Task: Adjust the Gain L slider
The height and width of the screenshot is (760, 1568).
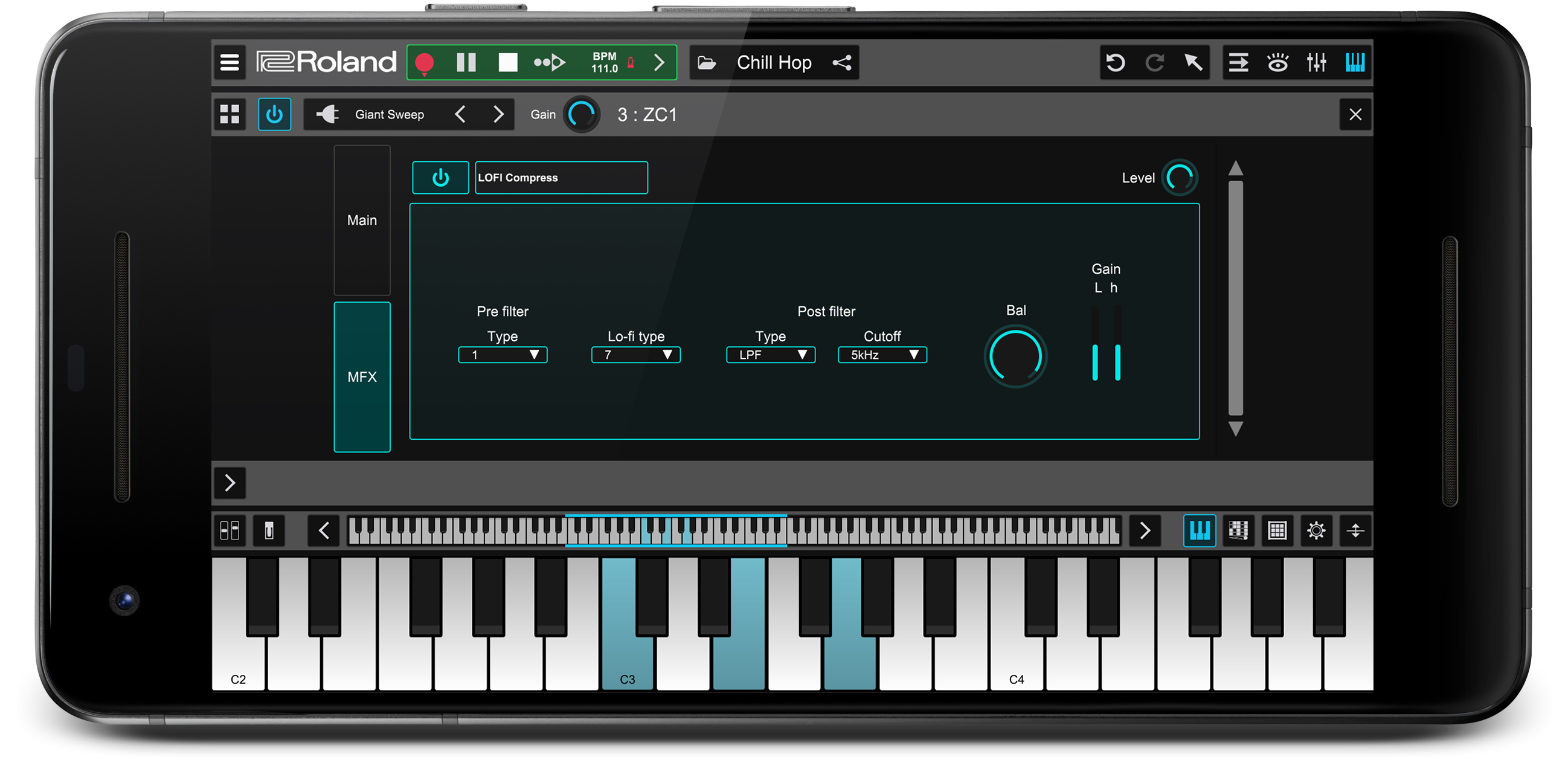Action: 1095,344
